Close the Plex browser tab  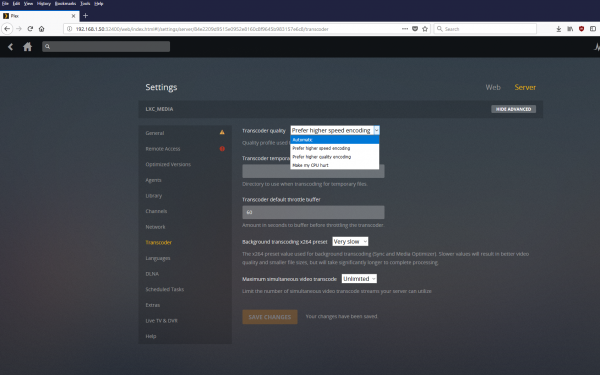pyautogui.click(x=73, y=16)
